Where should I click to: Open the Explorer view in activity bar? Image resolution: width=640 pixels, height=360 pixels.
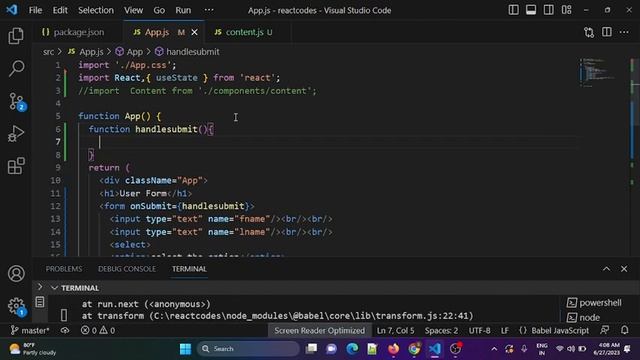click(x=16, y=36)
